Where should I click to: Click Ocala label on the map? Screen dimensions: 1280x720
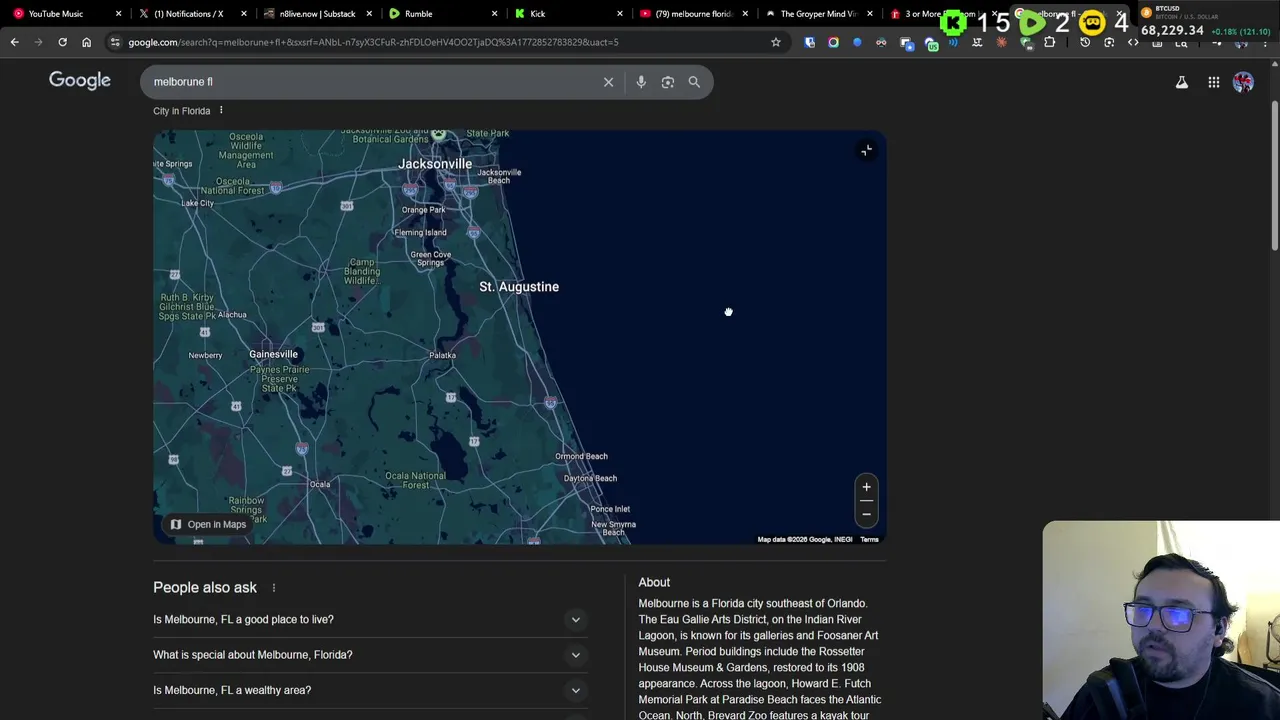320,484
